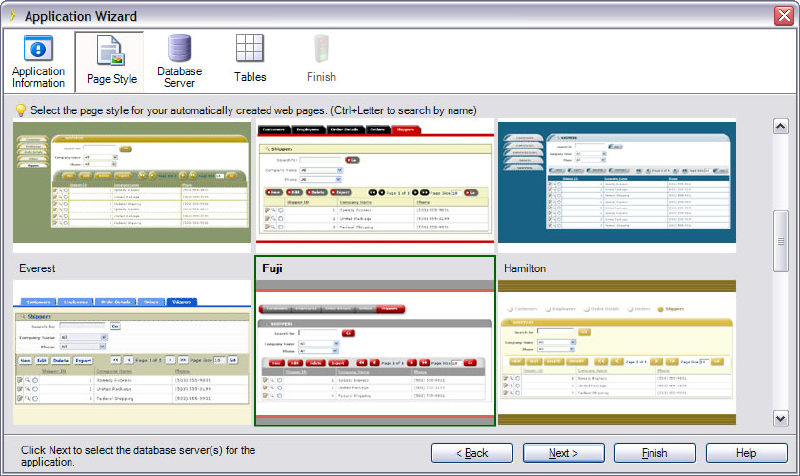
Task: Open the Application Information wizard step
Action: pos(38,61)
